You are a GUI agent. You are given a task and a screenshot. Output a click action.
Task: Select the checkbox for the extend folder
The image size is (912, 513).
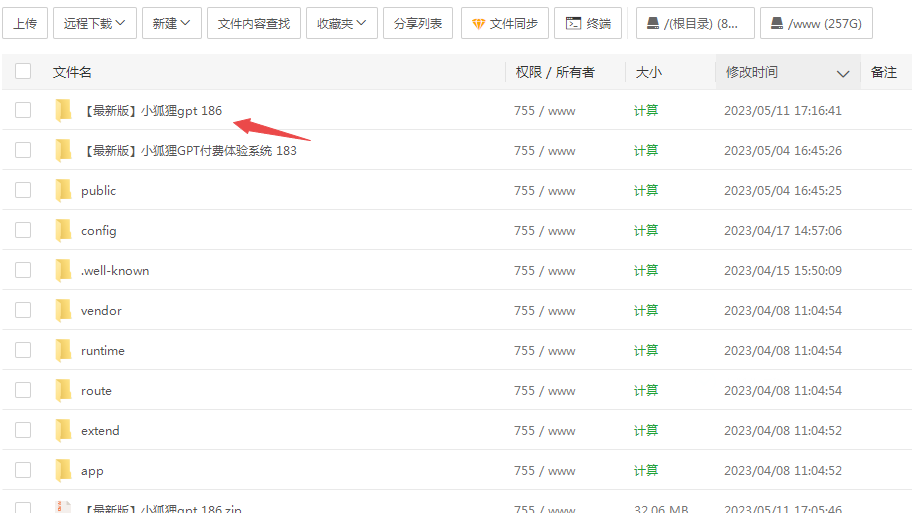click(23, 430)
